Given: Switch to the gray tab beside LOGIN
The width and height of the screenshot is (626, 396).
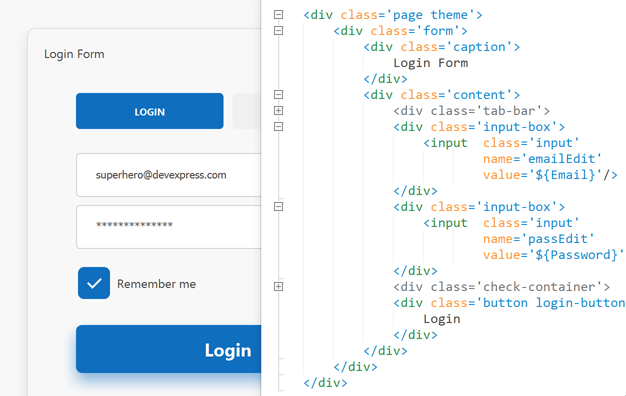Looking at the screenshot, I should (247, 111).
